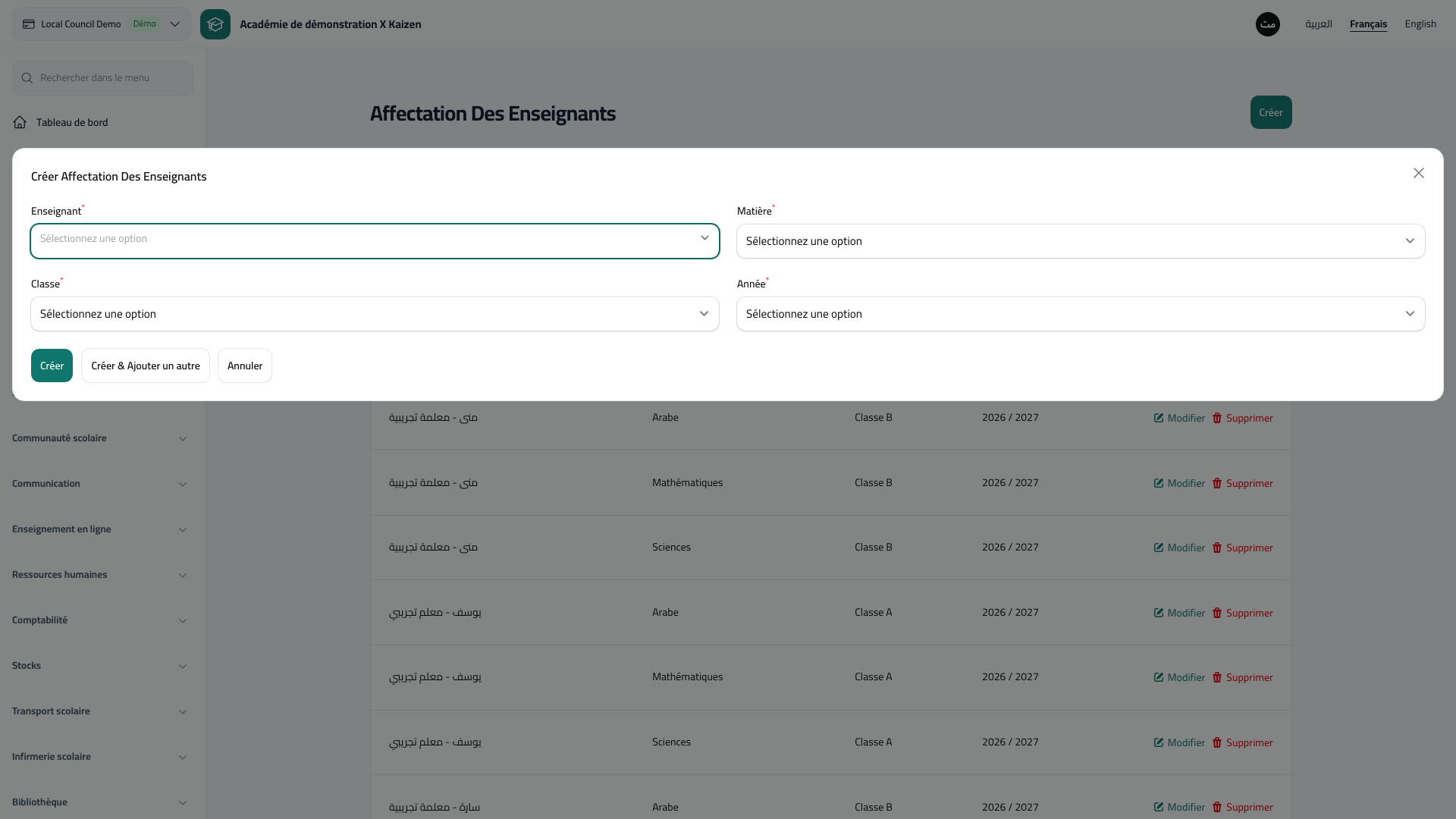
Task: Click the home icon beside Tableau de bord
Action: coord(20,122)
